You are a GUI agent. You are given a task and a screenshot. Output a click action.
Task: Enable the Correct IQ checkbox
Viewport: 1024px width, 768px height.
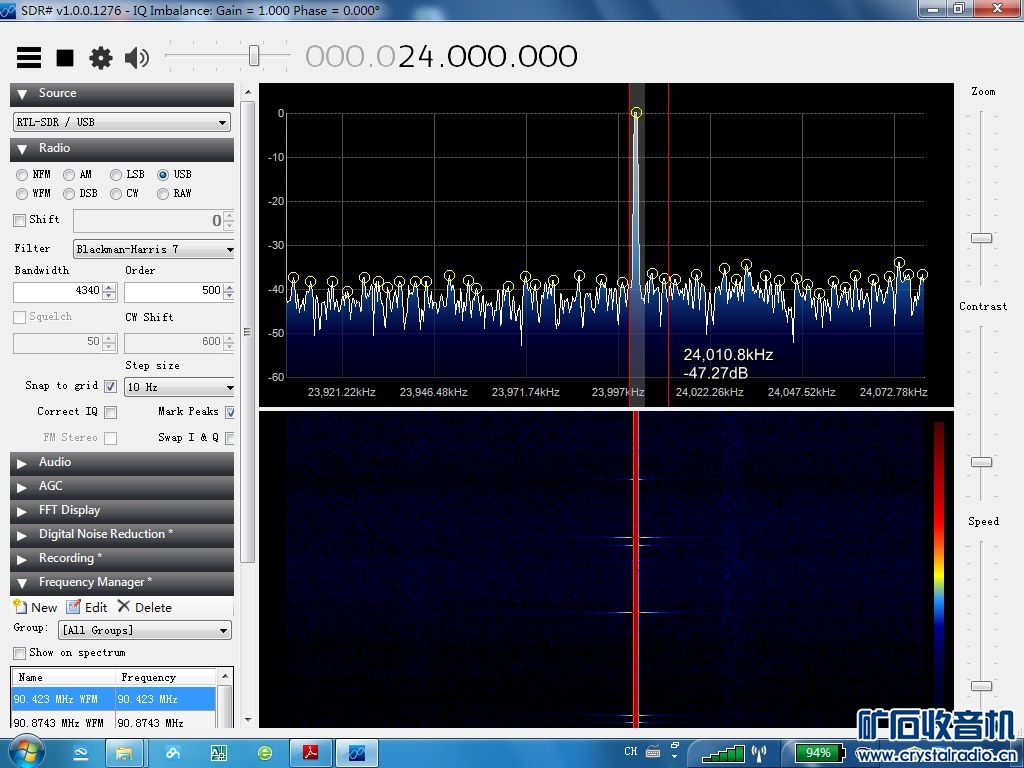[x=110, y=412]
